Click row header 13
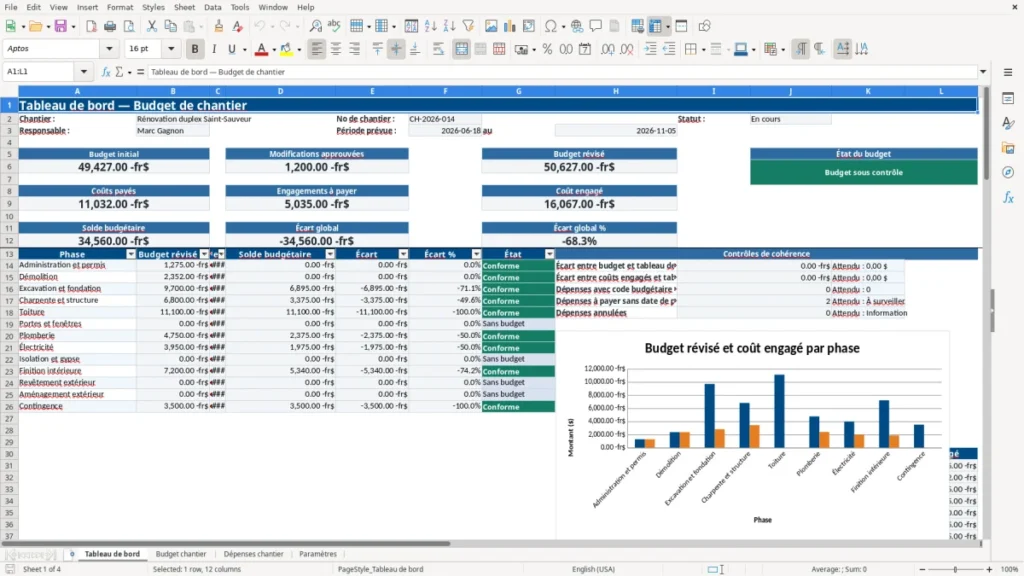Image resolution: width=1024 pixels, height=576 pixels. [9, 254]
